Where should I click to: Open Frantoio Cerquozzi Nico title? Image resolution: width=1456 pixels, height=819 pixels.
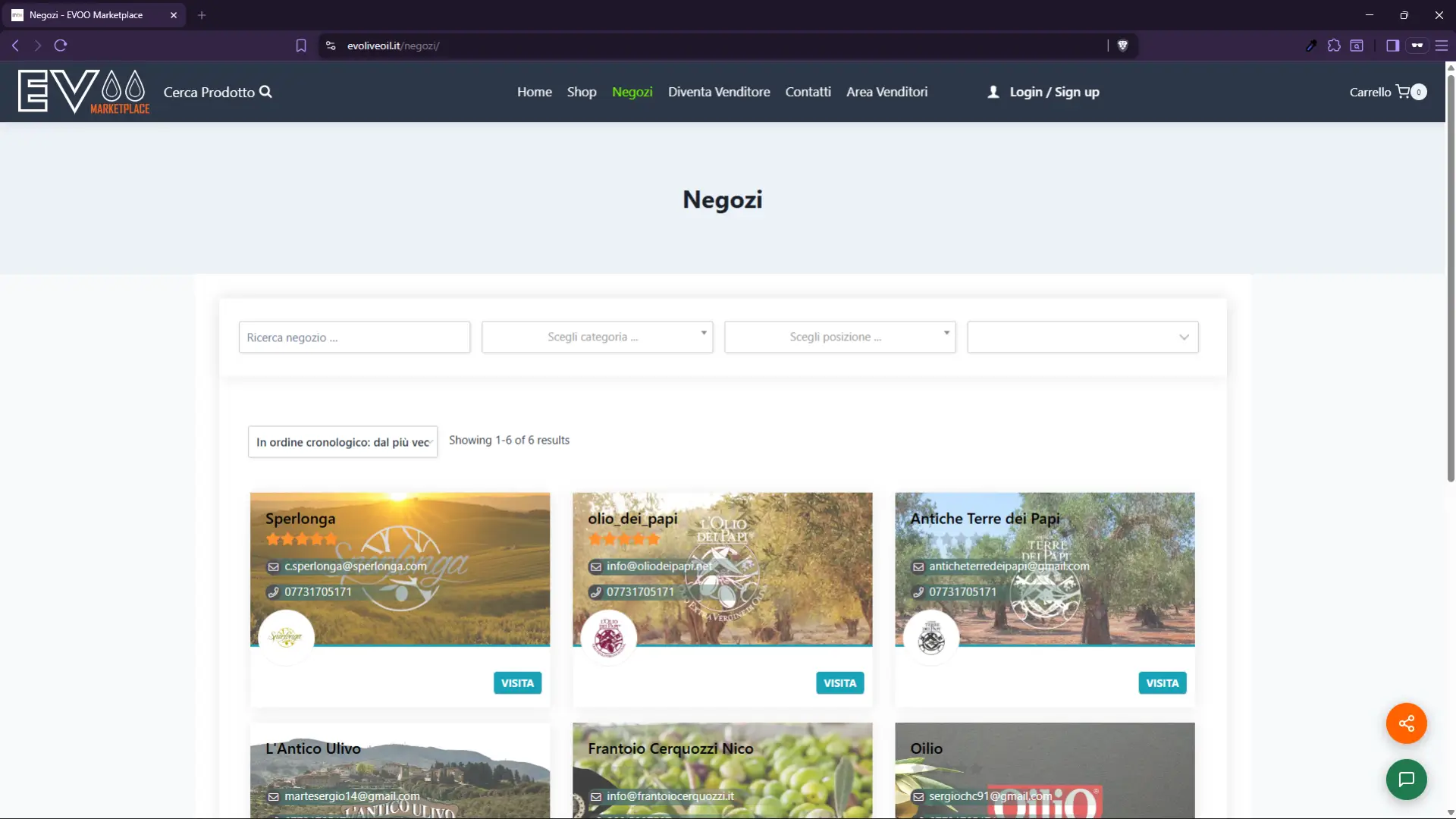pos(670,748)
